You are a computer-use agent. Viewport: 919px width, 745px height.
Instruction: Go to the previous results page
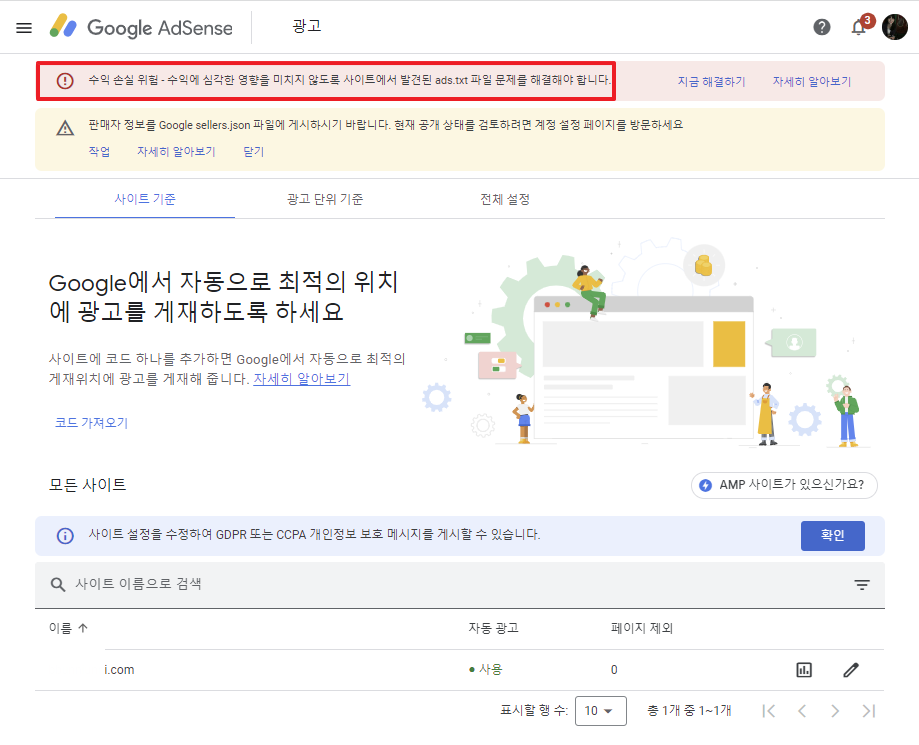tap(802, 711)
